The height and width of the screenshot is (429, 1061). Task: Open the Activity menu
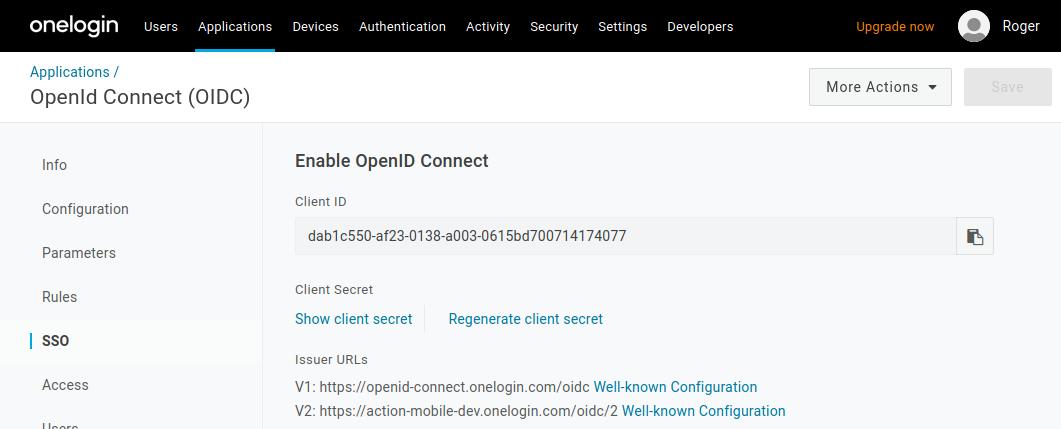pyautogui.click(x=488, y=26)
